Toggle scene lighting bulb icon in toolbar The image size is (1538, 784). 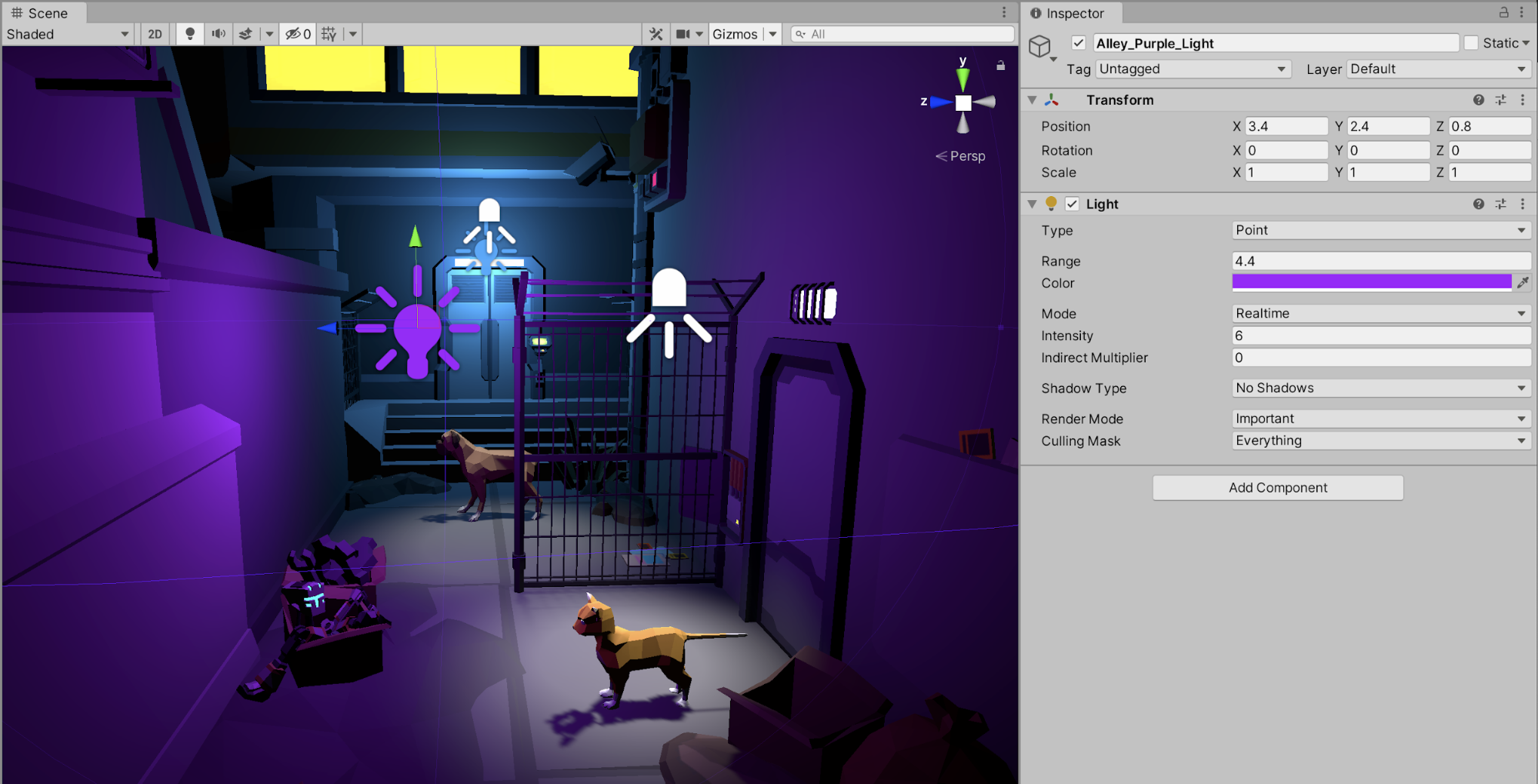point(189,34)
